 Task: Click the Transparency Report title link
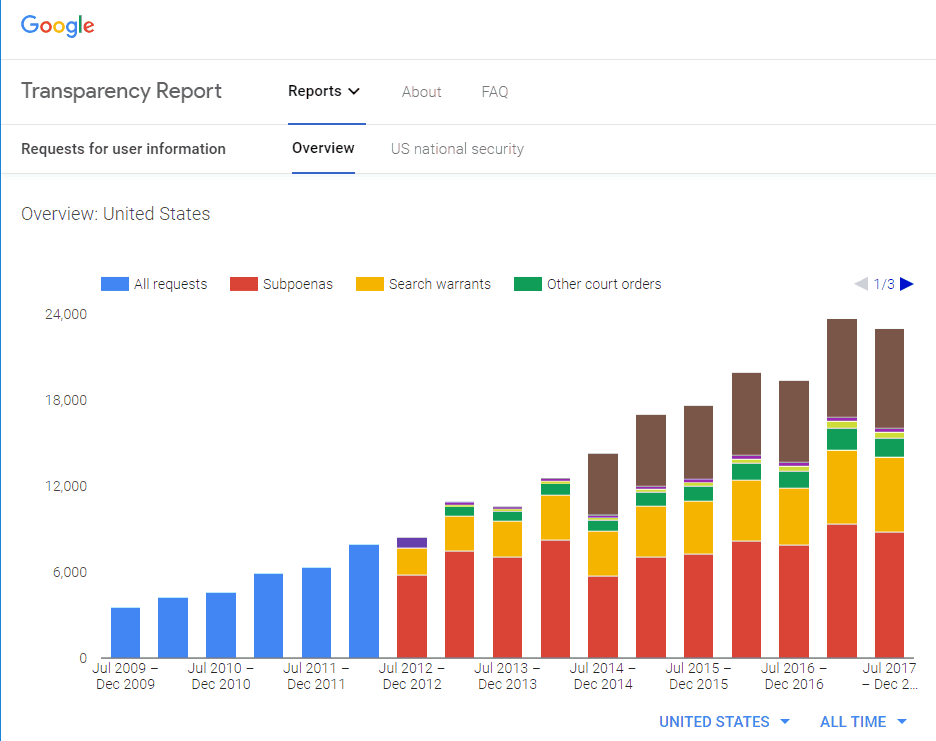point(121,91)
